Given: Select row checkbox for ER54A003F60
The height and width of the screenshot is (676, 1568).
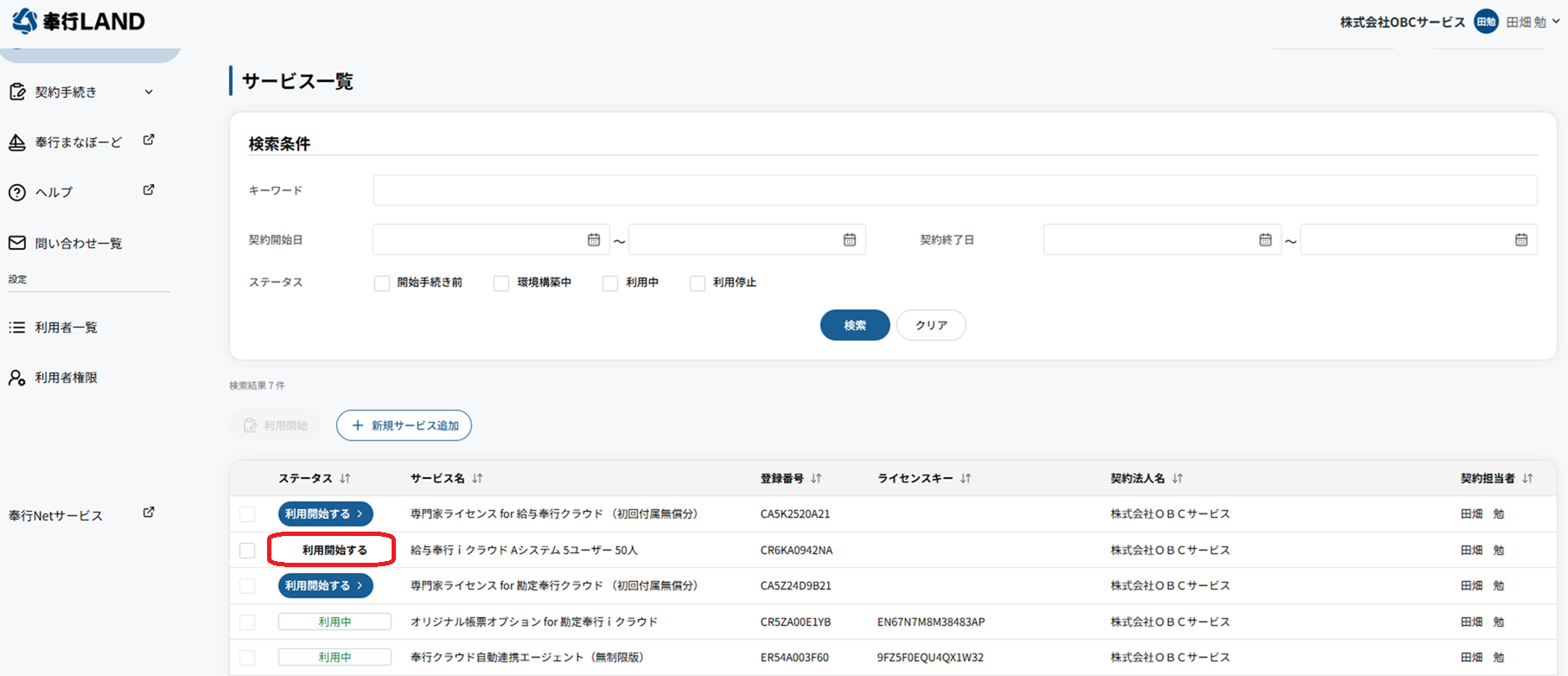Looking at the screenshot, I should (247, 658).
